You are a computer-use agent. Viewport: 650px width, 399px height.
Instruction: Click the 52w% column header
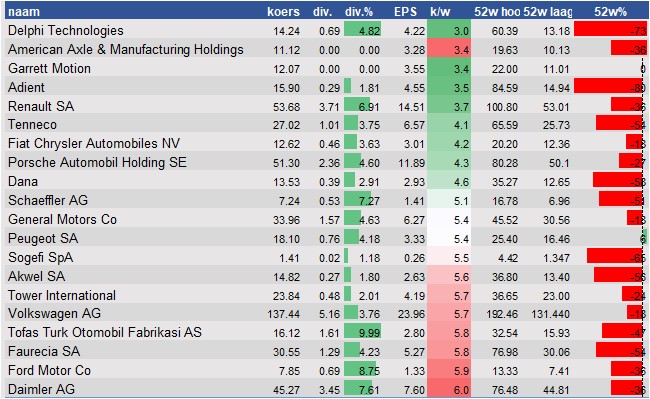click(610, 12)
